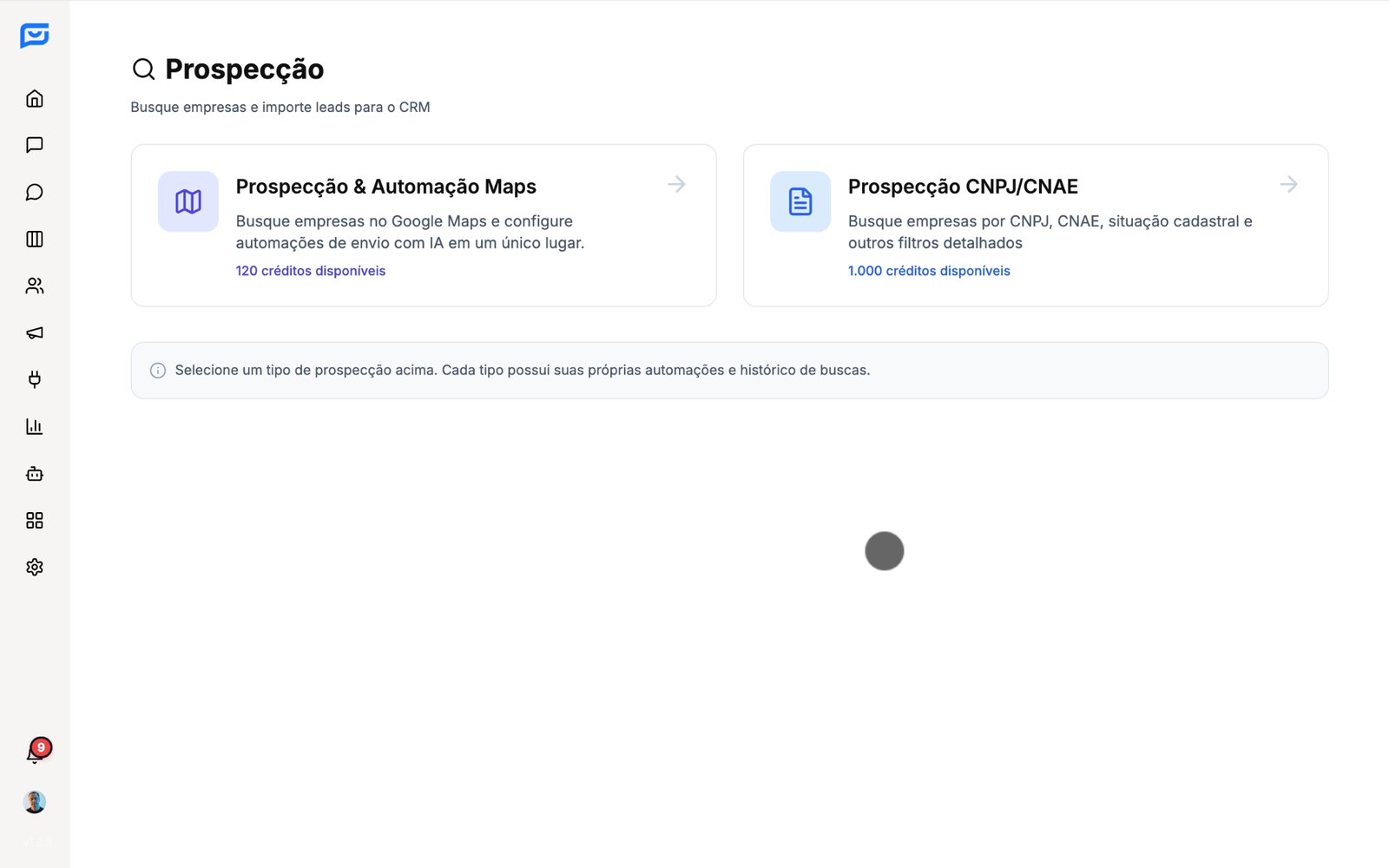This screenshot has height=868, width=1389.
Task: Select the Prospecção & Automação Maps card
Action: tap(423, 225)
